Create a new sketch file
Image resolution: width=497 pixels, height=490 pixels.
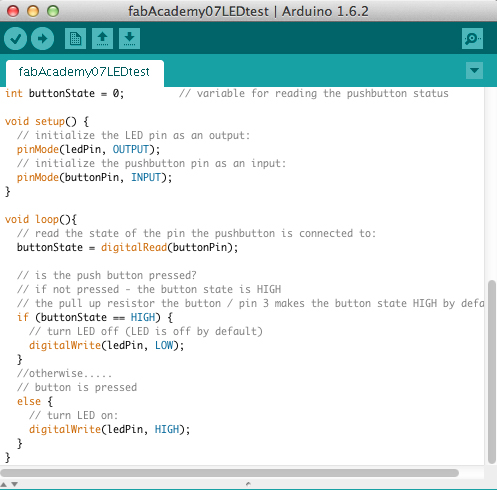pos(75,39)
